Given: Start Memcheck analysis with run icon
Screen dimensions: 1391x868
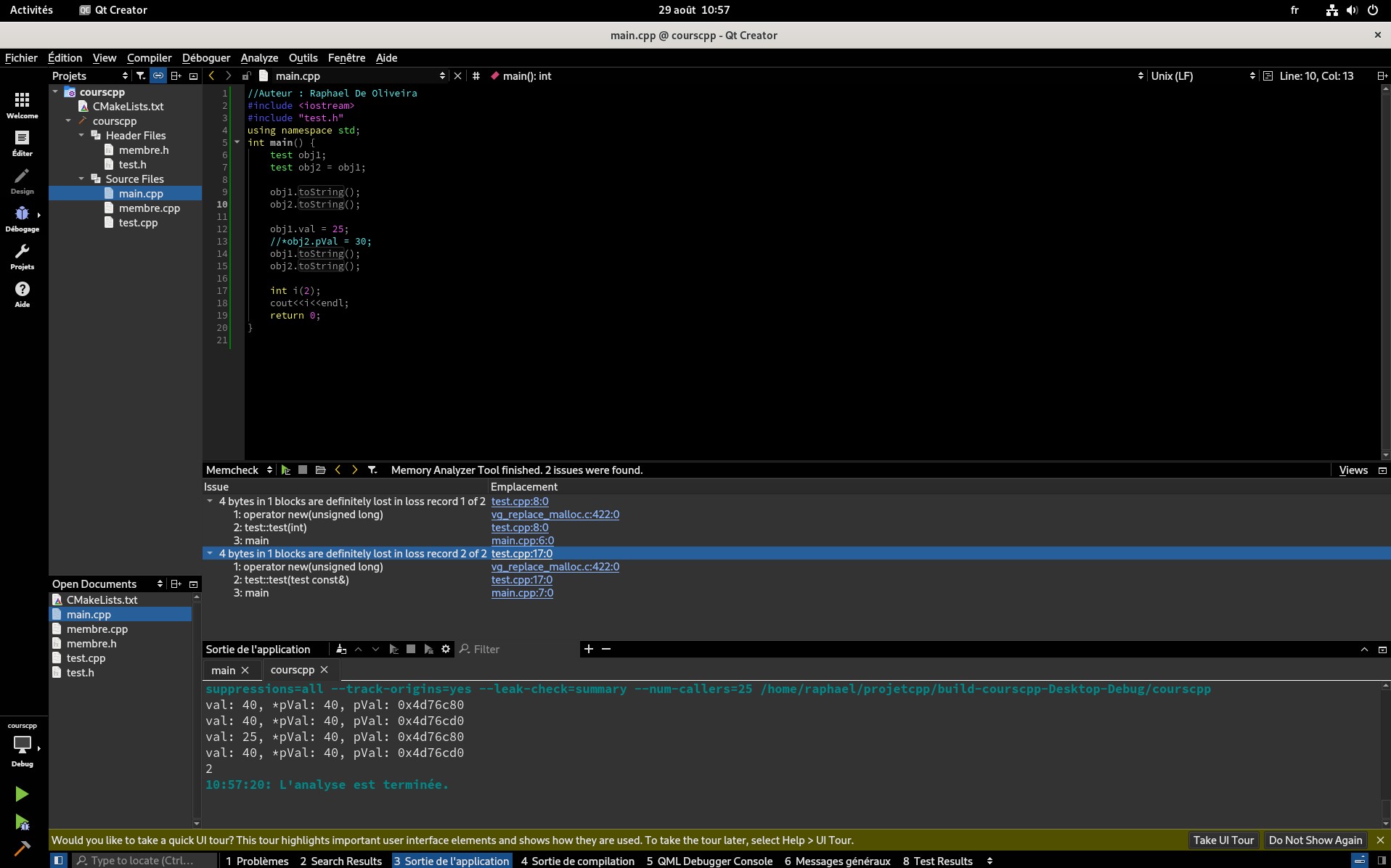Looking at the screenshot, I should point(285,470).
